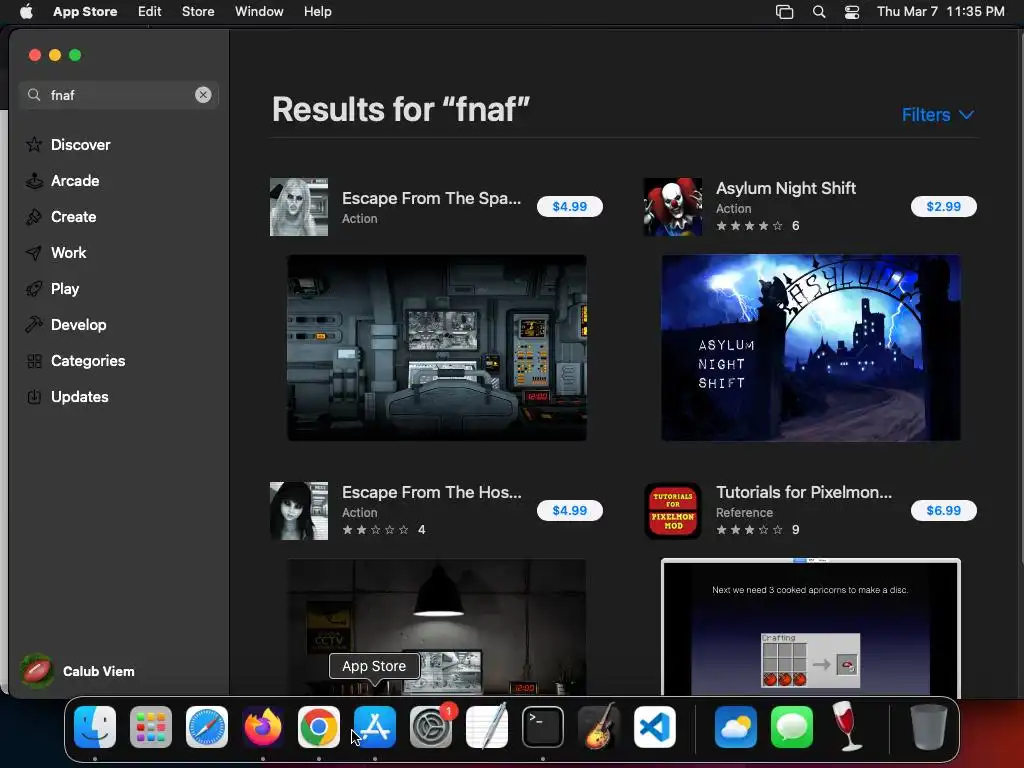1024x768 pixels.
Task: Open the Edit menu
Action: [150, 12]
